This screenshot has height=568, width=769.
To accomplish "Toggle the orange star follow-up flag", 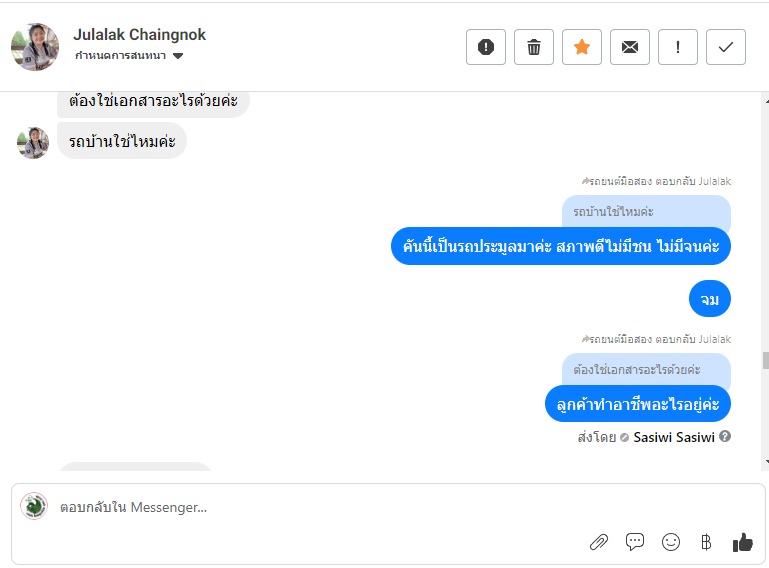I will point(582,47).
